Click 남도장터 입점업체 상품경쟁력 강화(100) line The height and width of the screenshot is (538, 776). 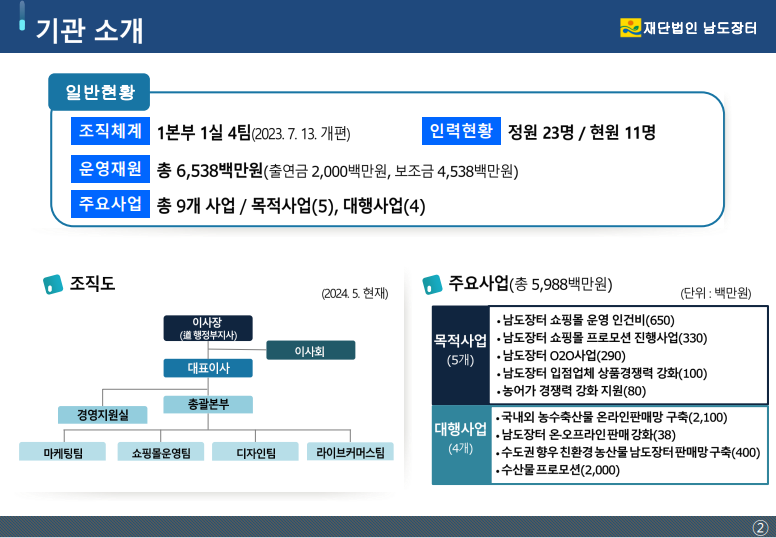[605, 373]
